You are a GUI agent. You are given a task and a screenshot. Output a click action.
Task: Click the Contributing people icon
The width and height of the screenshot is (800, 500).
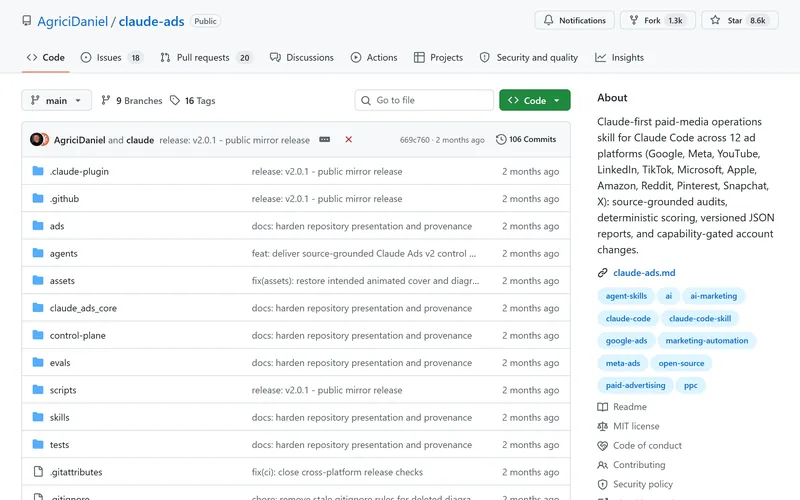click(x=603, y=465)
